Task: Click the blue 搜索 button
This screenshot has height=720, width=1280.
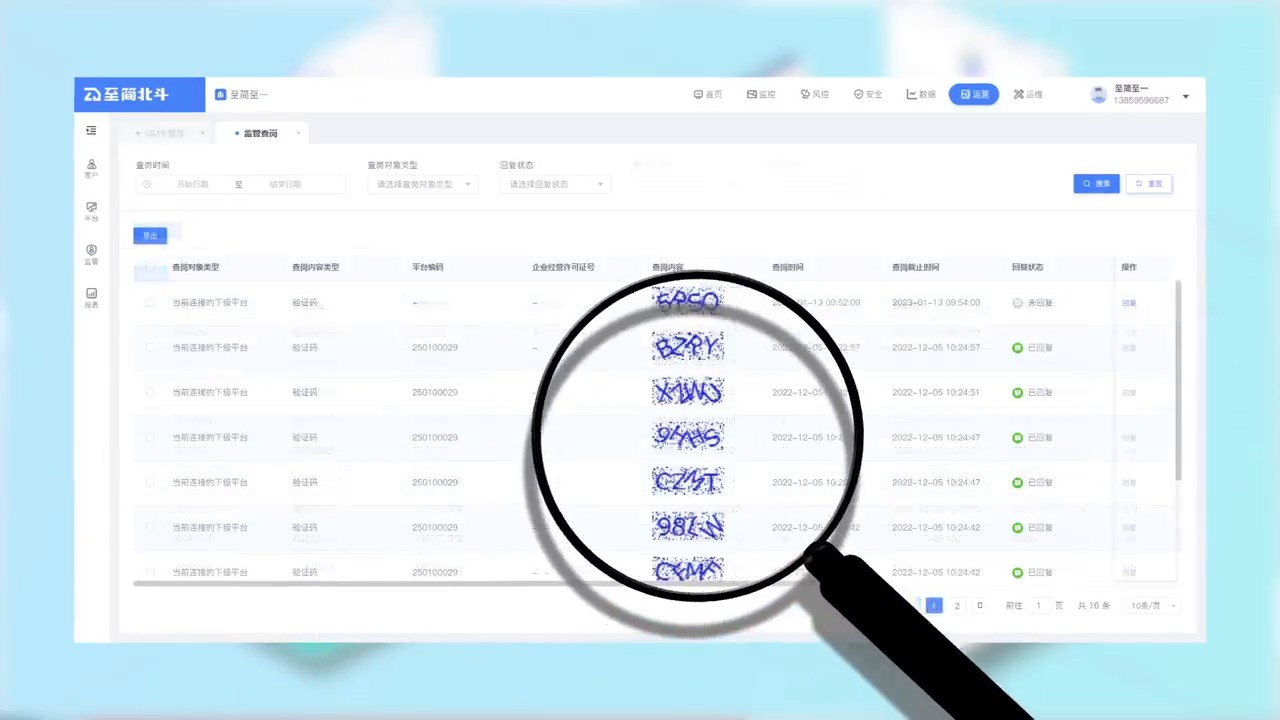Action: click(x=1096, y=184)
